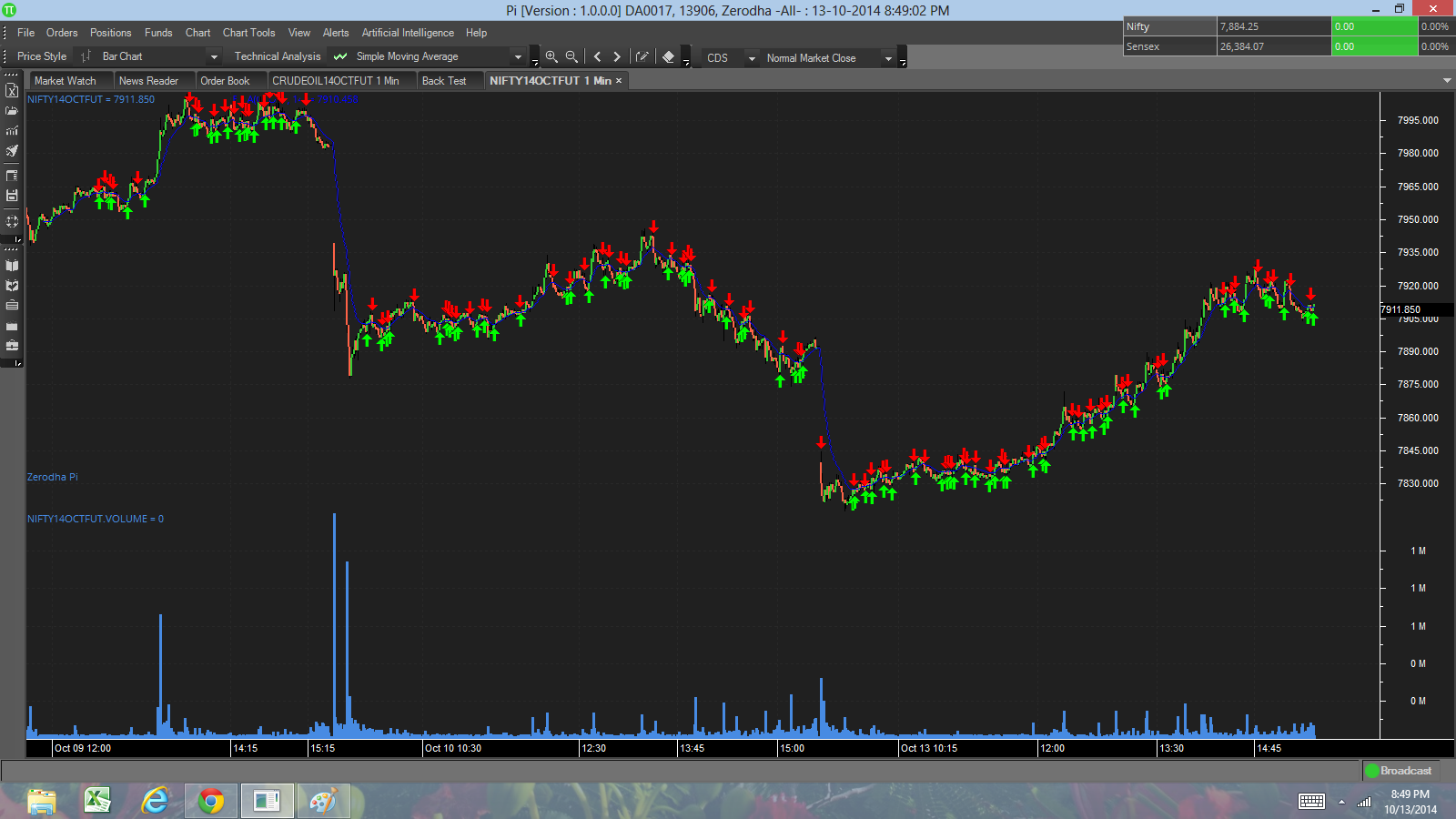Open the Chart Tools menu
This screenshot has width=1456, height=819.
click(x=248, y=33)
